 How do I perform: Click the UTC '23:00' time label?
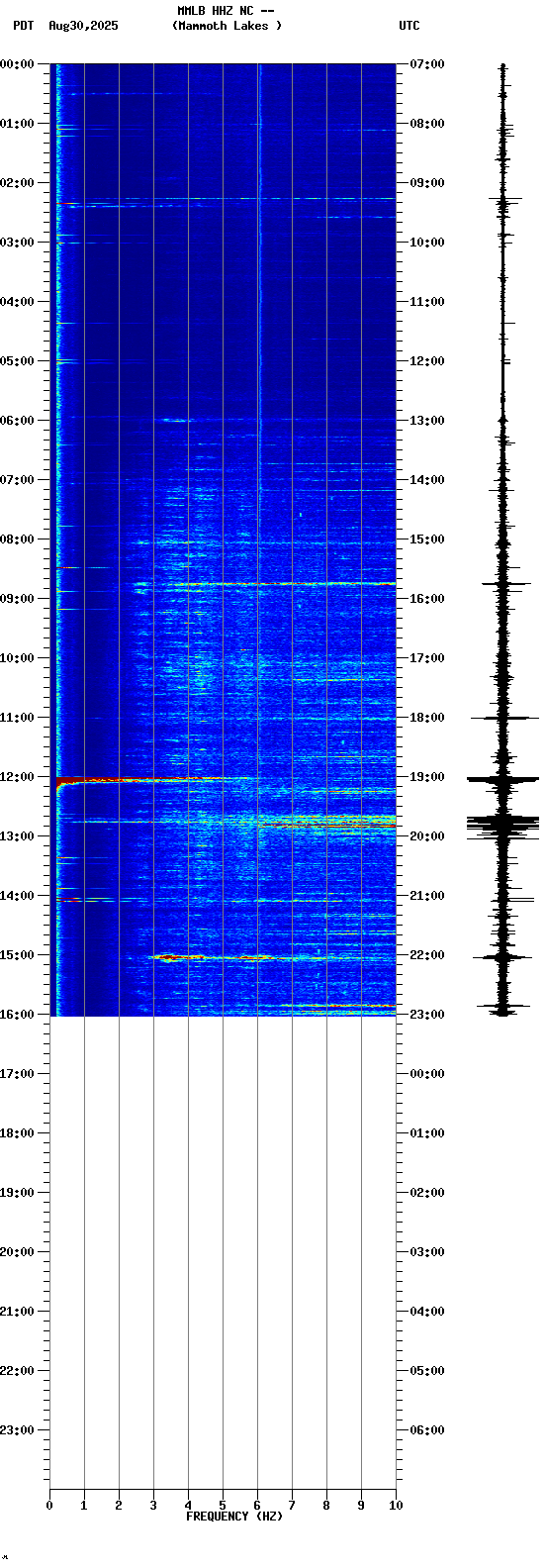427,1015
